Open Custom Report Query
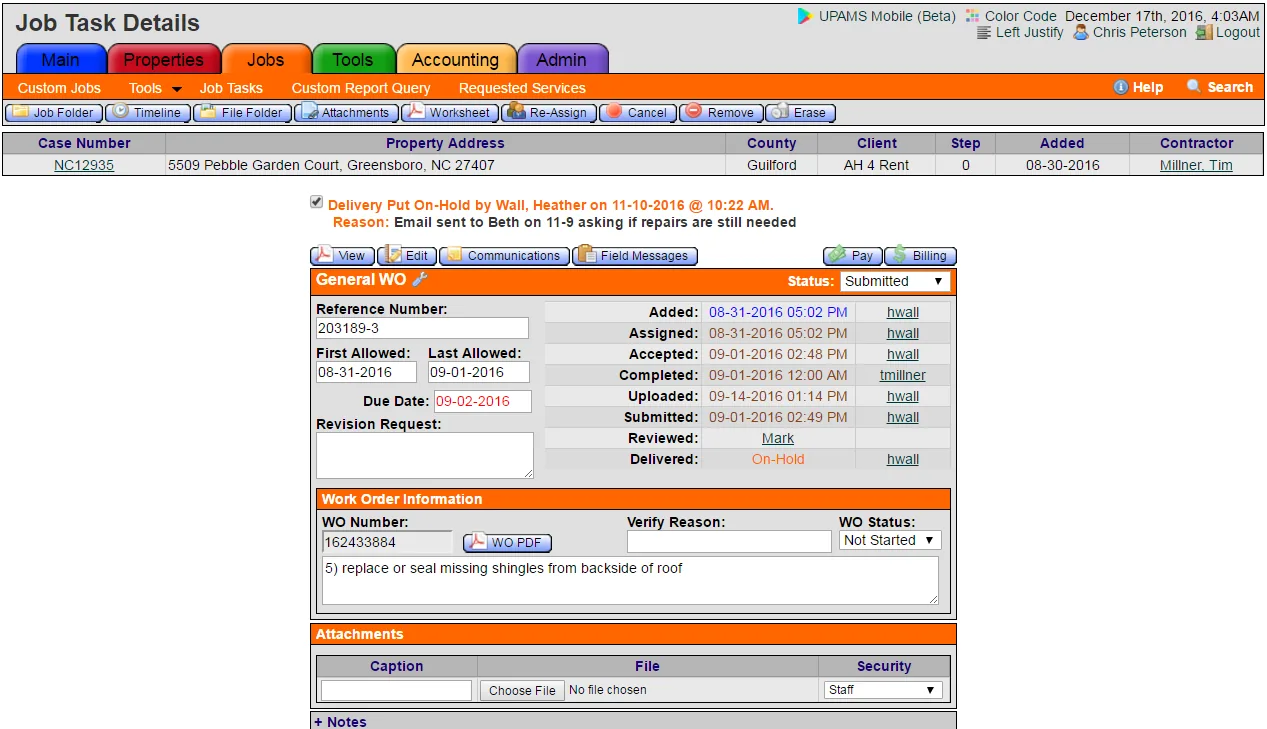Viewport: 1267px width, 729px height. [x=361, y=88]
